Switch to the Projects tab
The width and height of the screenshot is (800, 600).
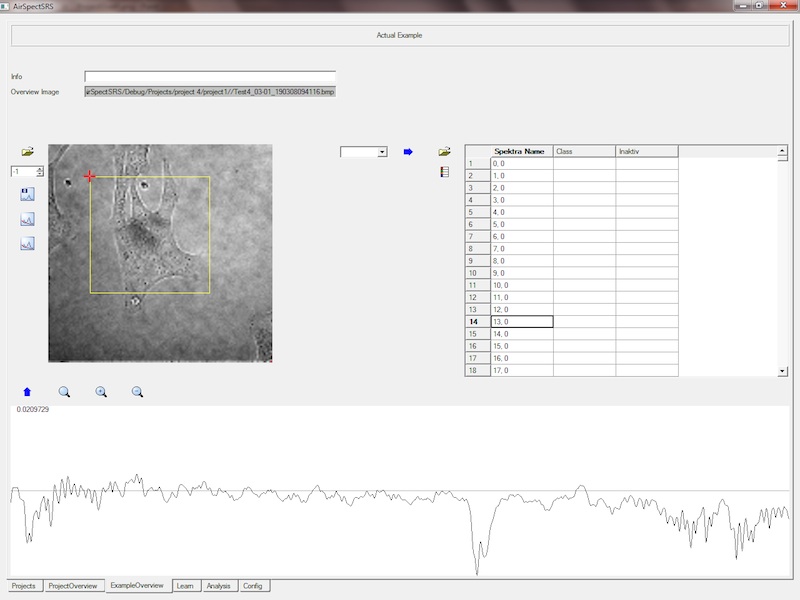(x=23, y=586)
